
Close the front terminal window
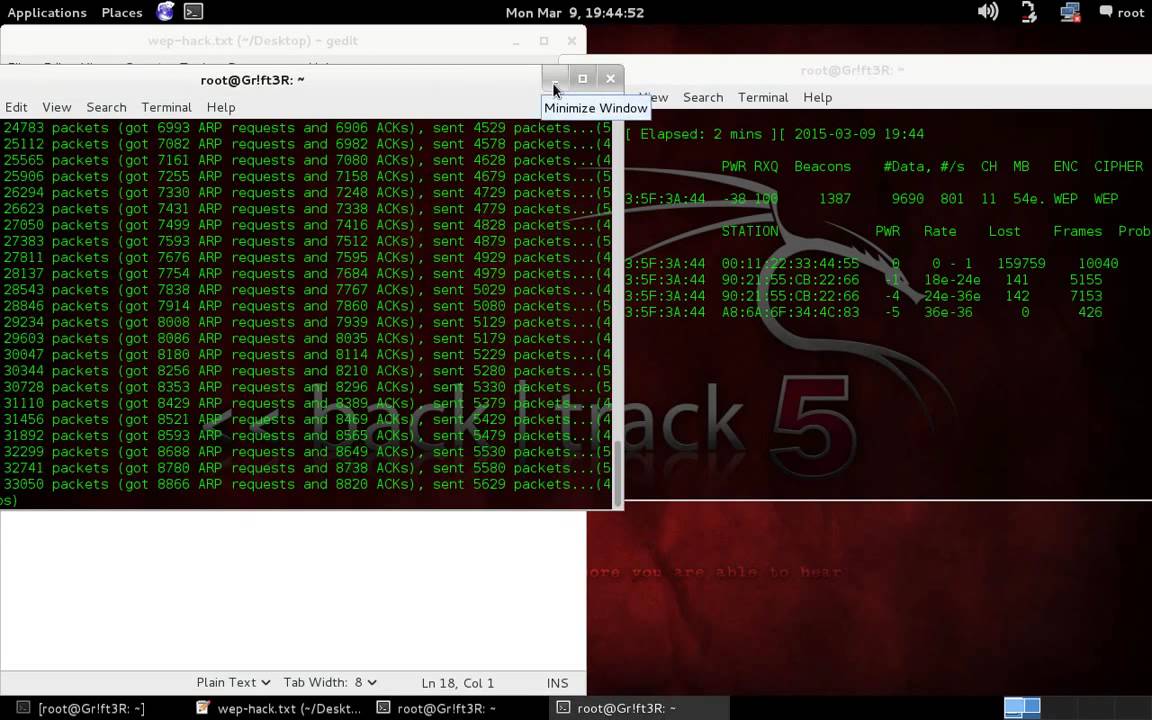click(x=611, y=79)
